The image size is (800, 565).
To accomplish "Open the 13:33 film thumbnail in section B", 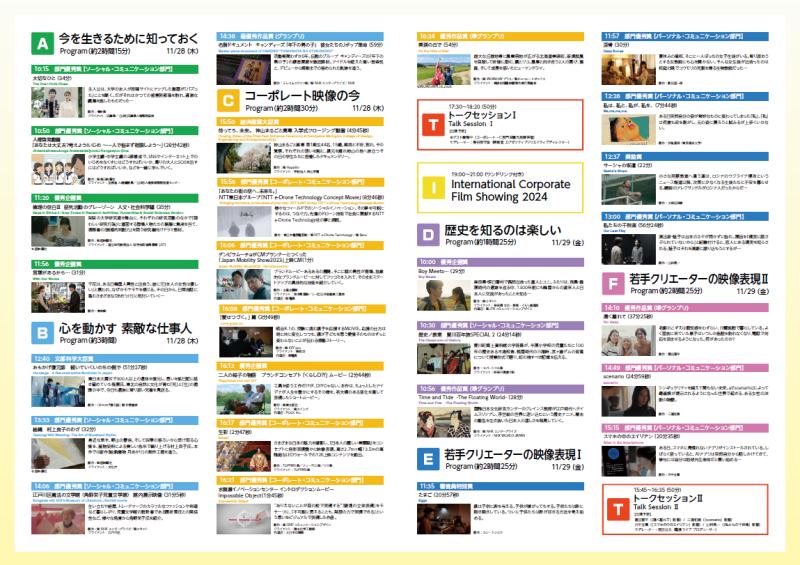I will [58, 453].
